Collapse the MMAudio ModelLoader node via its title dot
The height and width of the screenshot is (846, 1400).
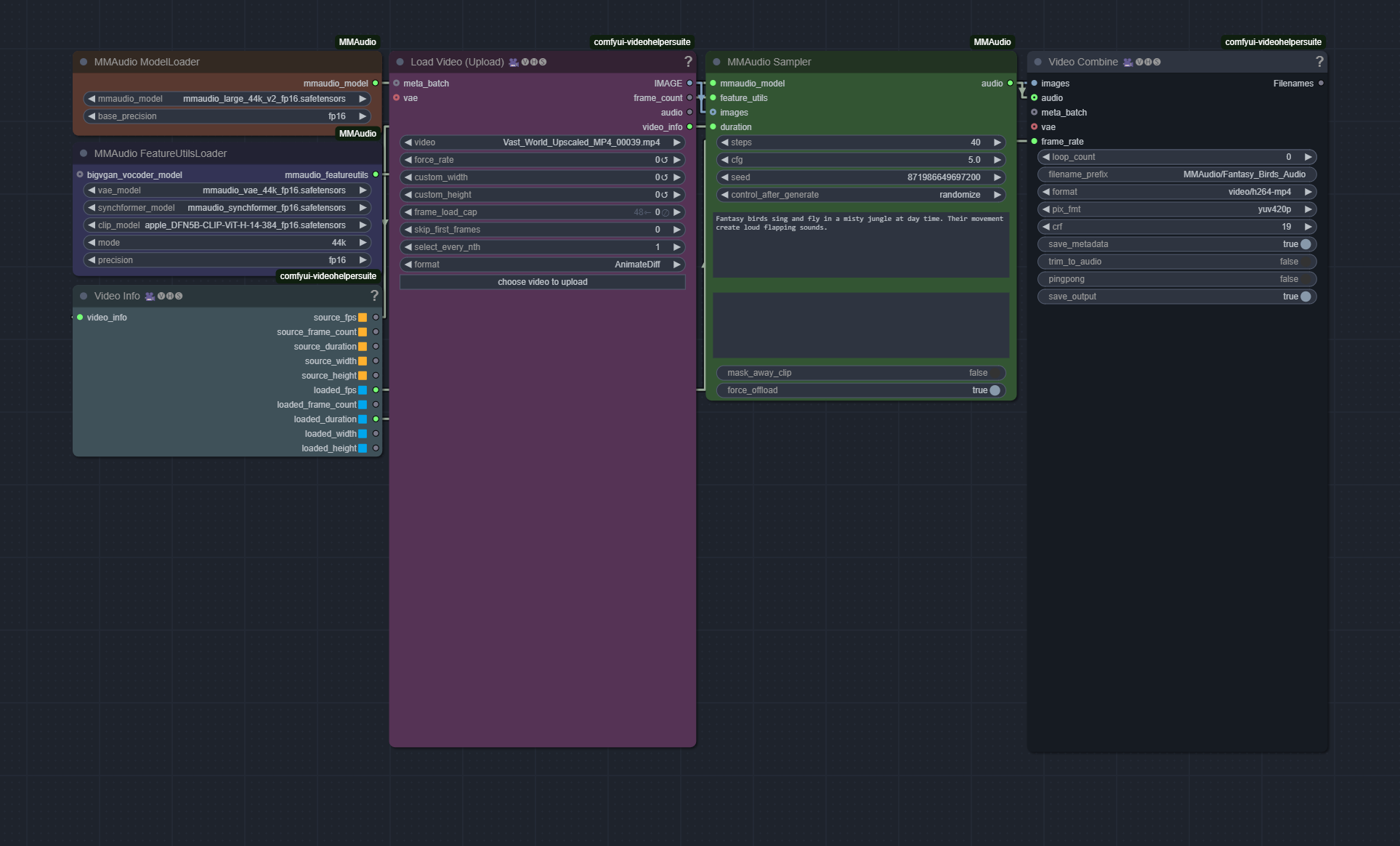tap(84, 62)
